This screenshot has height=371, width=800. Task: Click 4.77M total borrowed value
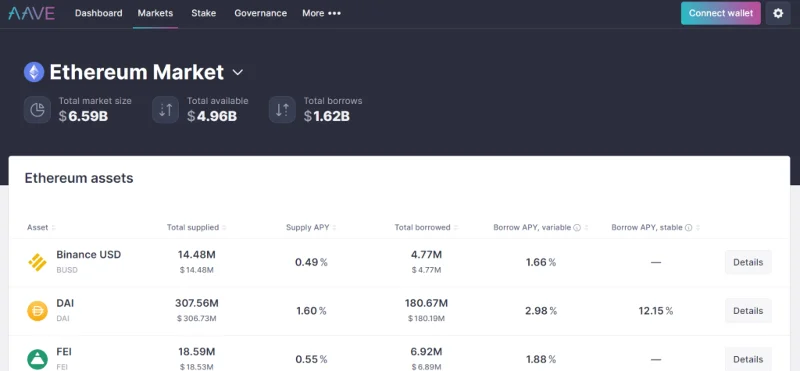[x=426, y=254]
